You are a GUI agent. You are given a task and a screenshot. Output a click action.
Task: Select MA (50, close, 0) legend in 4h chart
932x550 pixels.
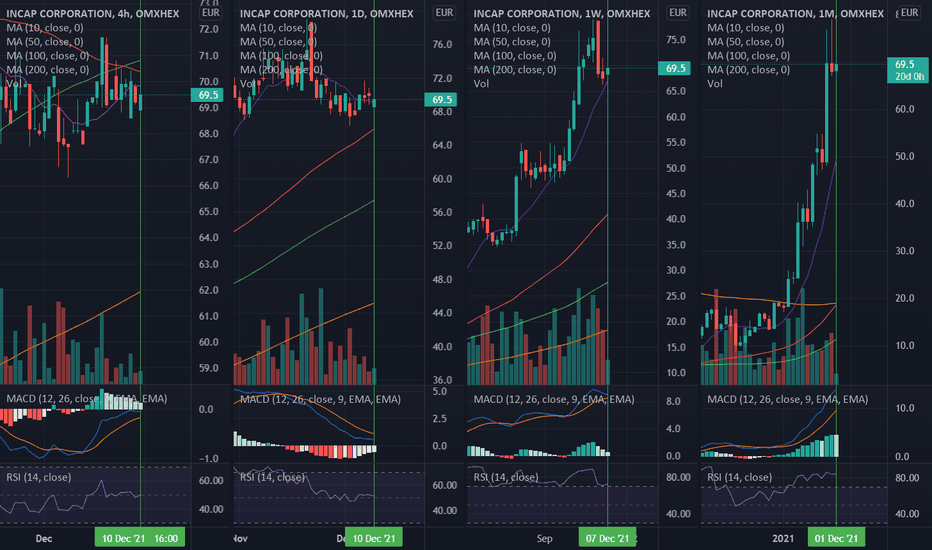click(45, 42)
